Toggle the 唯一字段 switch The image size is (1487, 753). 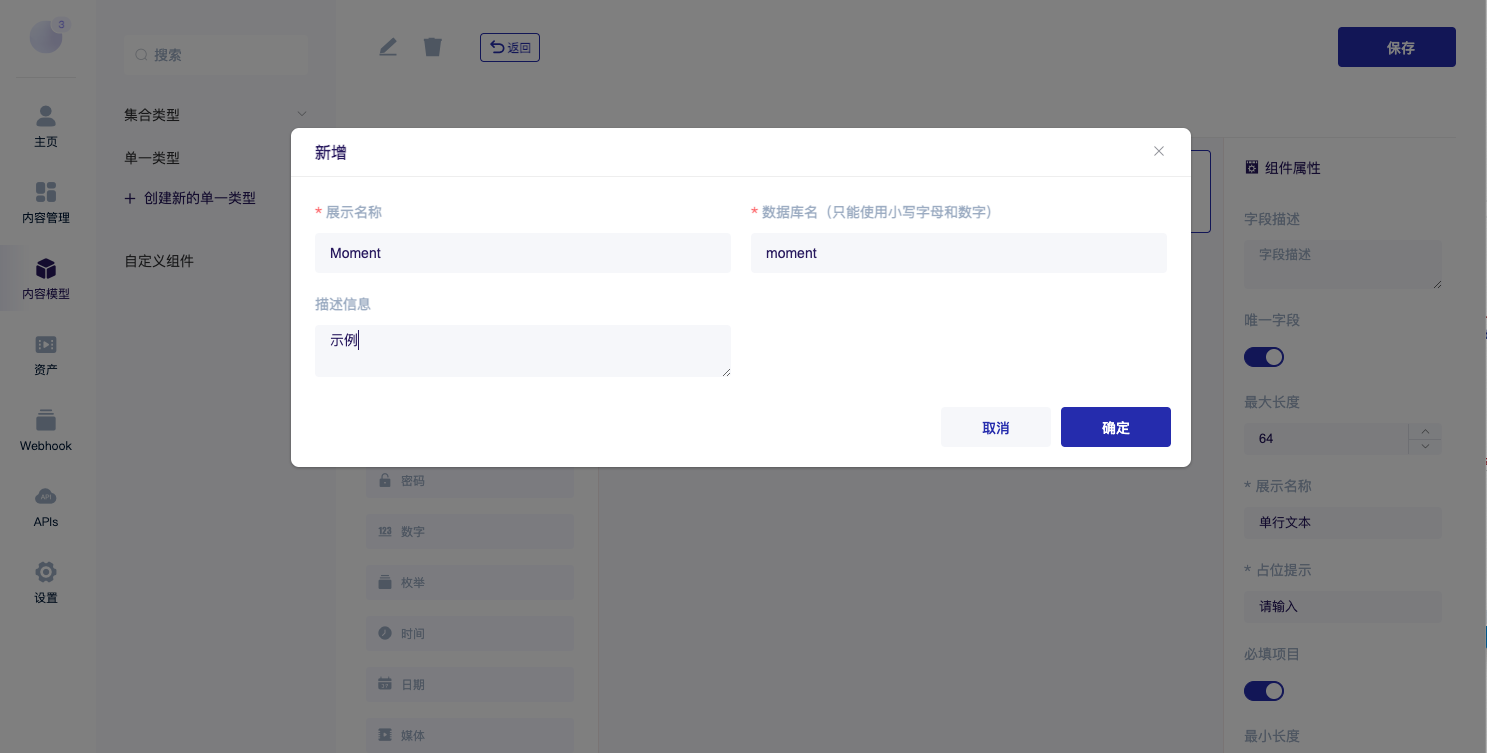coord(1264,357)
